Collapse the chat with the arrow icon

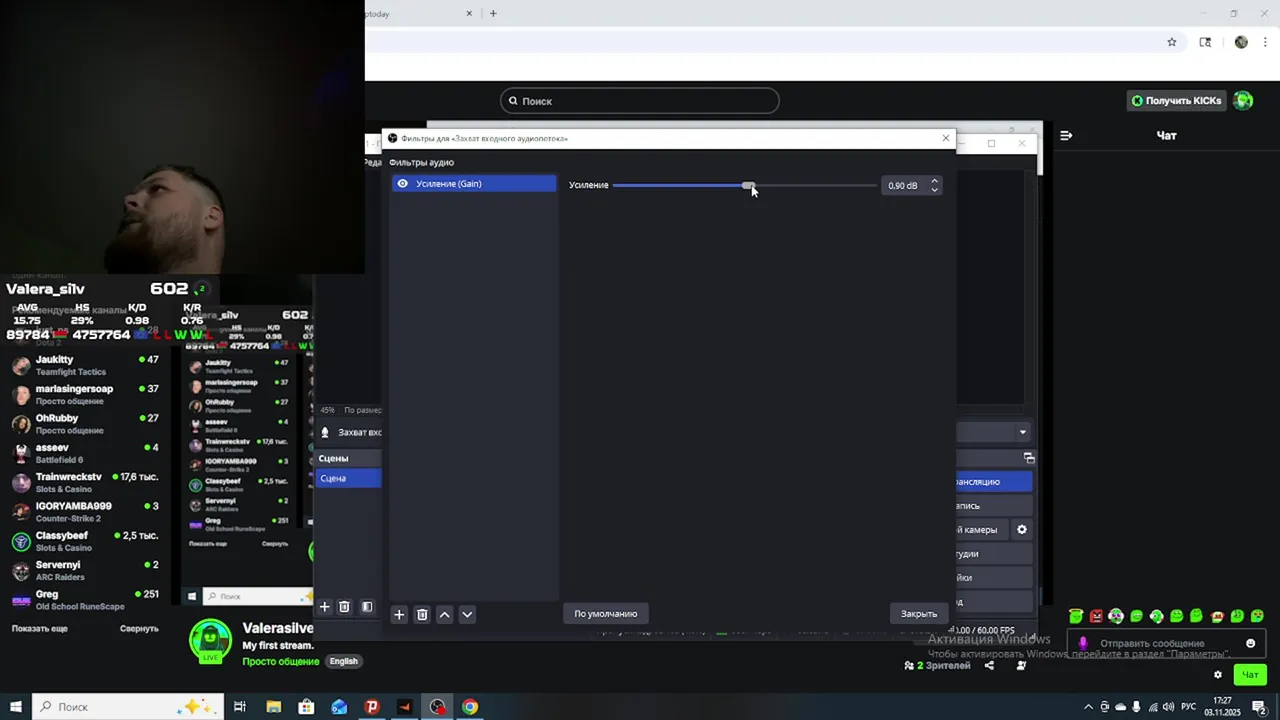coord(1066,135)
